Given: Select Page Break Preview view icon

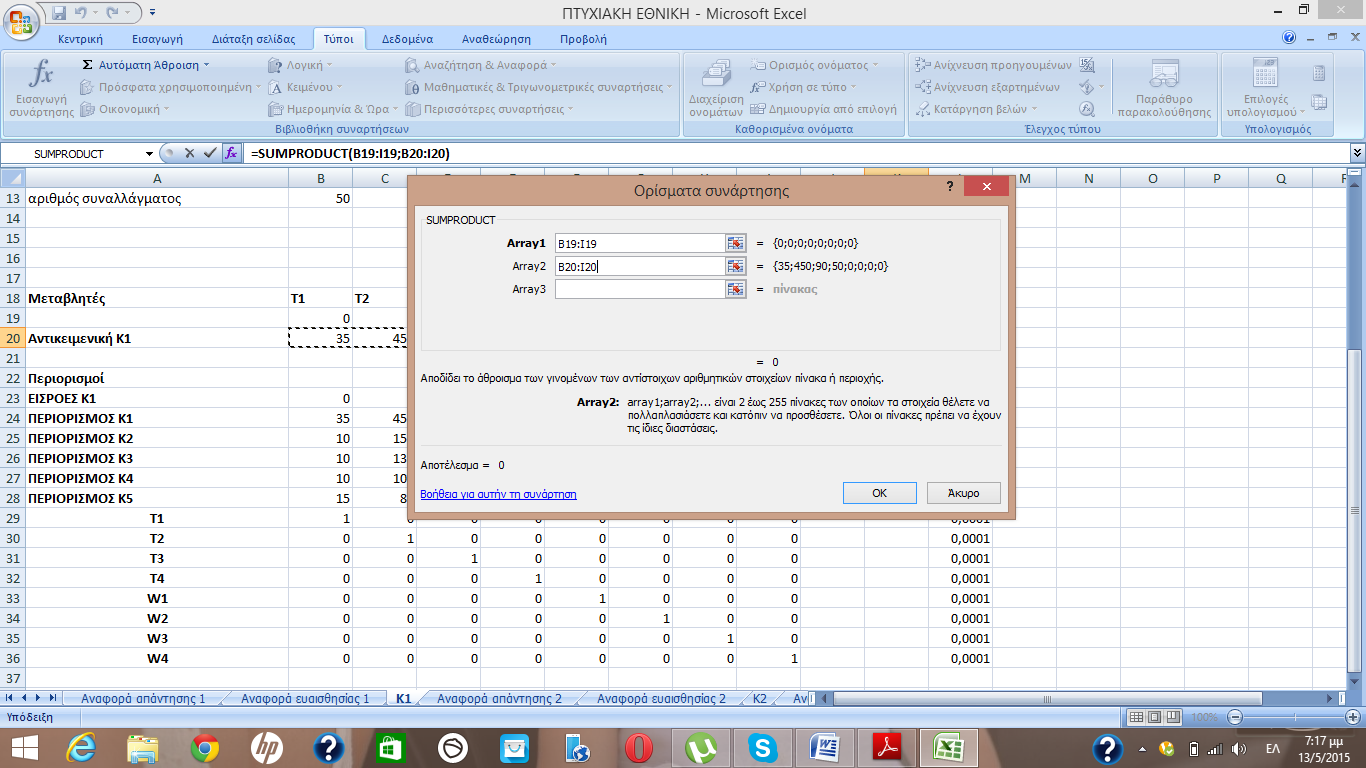Looking at the screenshot, I should pos(1173,717).
